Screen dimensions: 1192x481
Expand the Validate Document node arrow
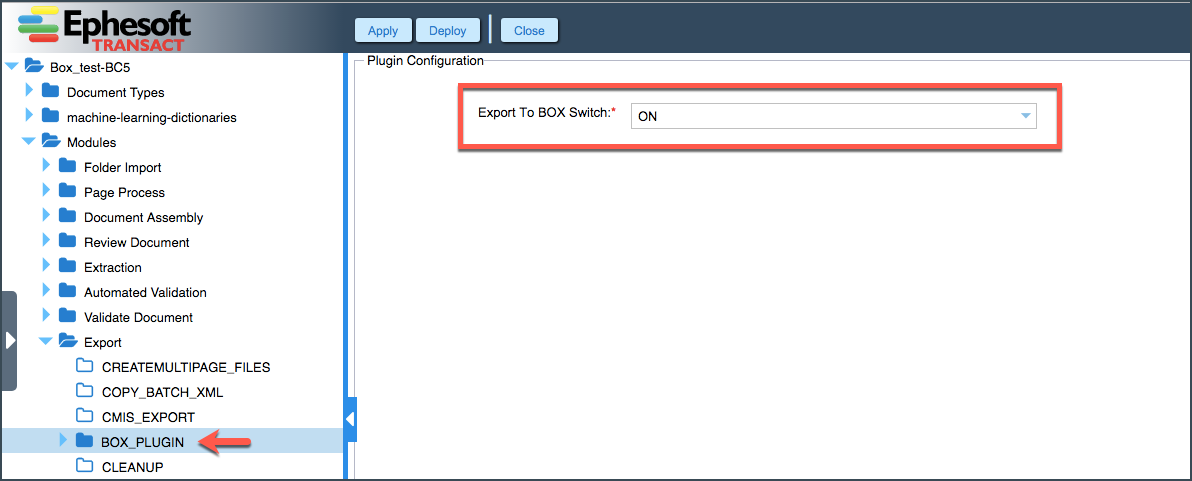(x=46, y=316)
